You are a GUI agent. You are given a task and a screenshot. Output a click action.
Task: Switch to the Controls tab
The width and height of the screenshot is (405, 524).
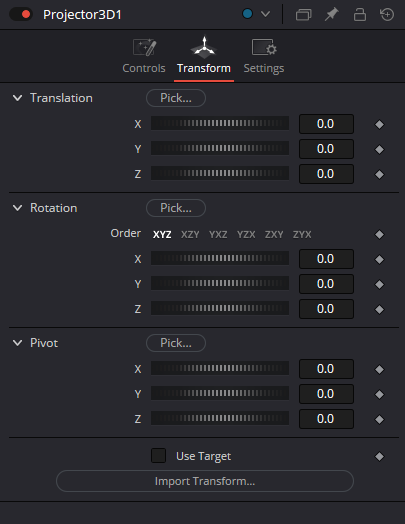coord(144,56)
